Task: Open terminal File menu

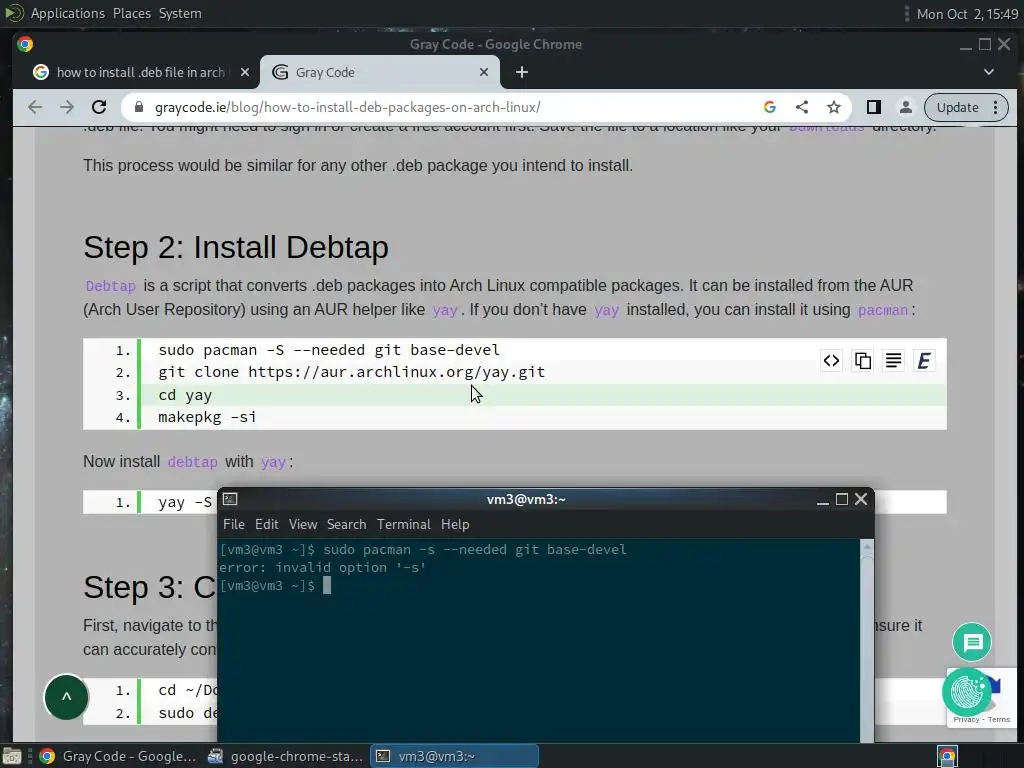Action: (233, 524)
